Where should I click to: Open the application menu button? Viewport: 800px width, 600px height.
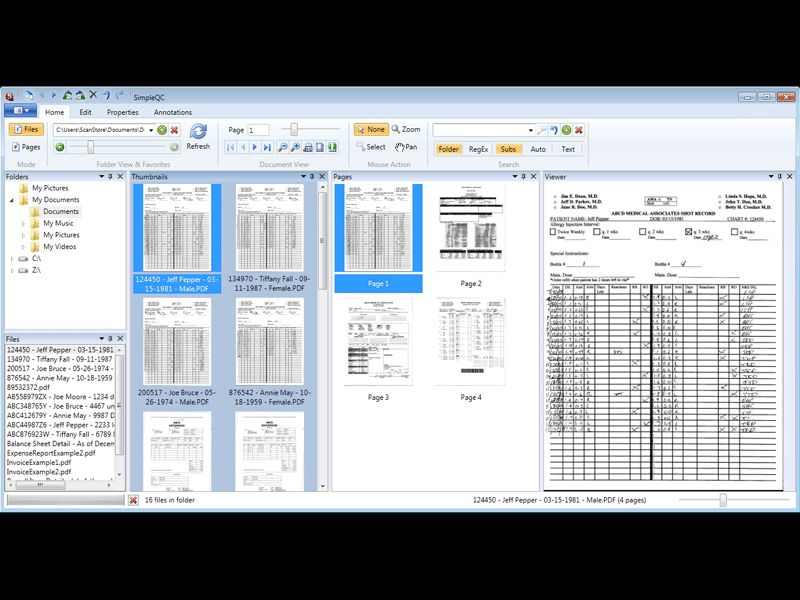pyautogui.click(x=20, y=110)
